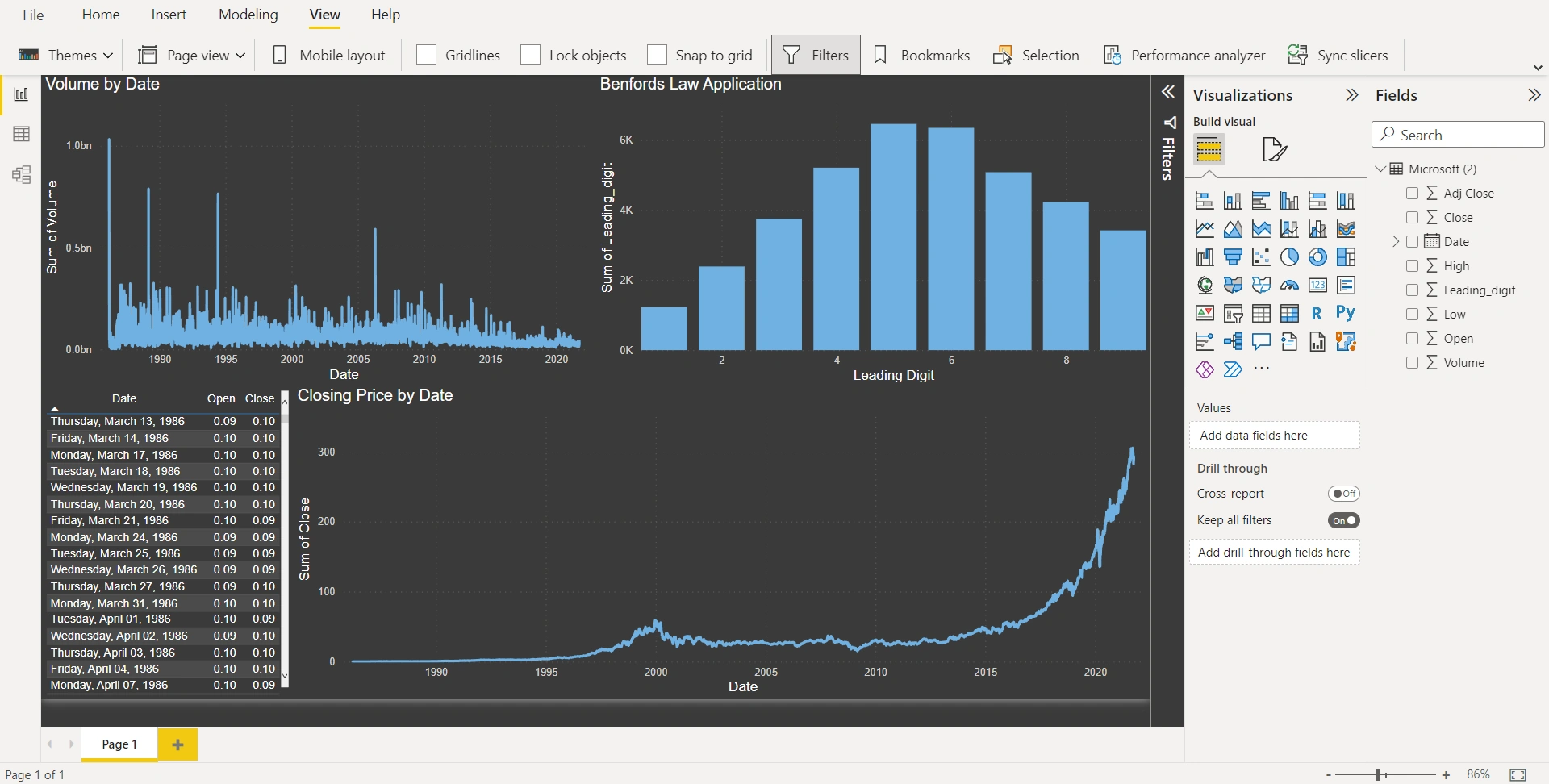Select the R script visual icon

click(1317, 313)
